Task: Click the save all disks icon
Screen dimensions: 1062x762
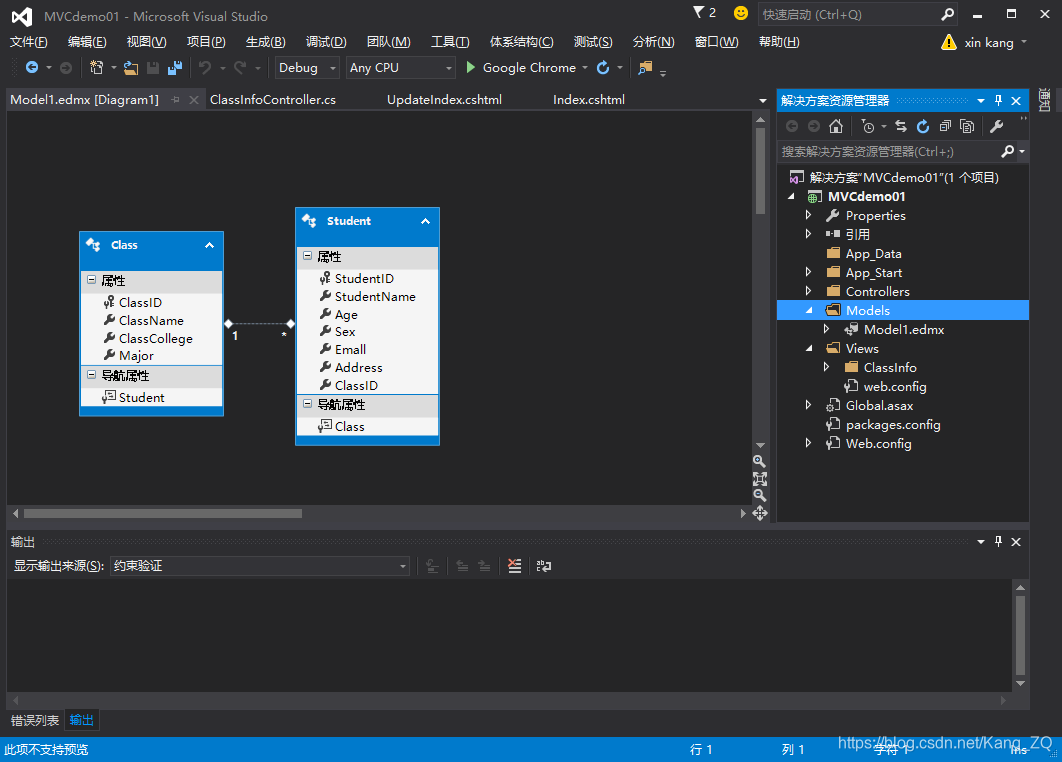Action: 175,68
